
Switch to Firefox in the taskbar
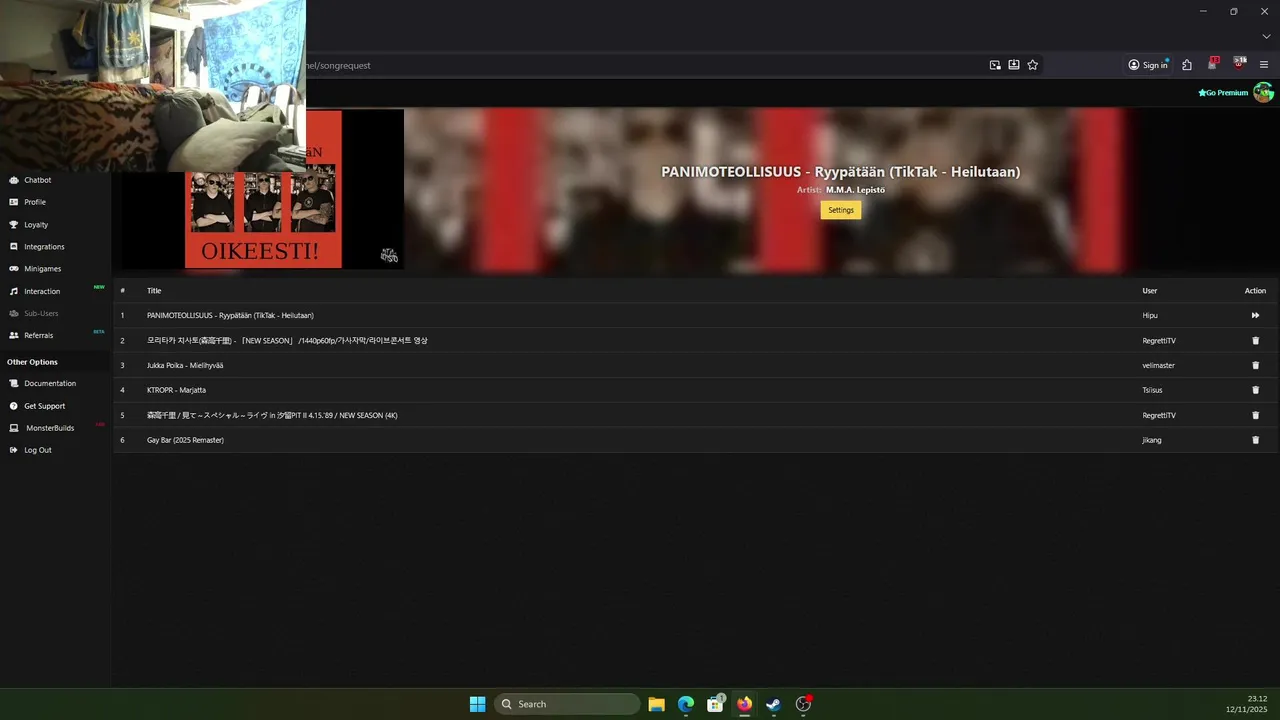(744, 704)
